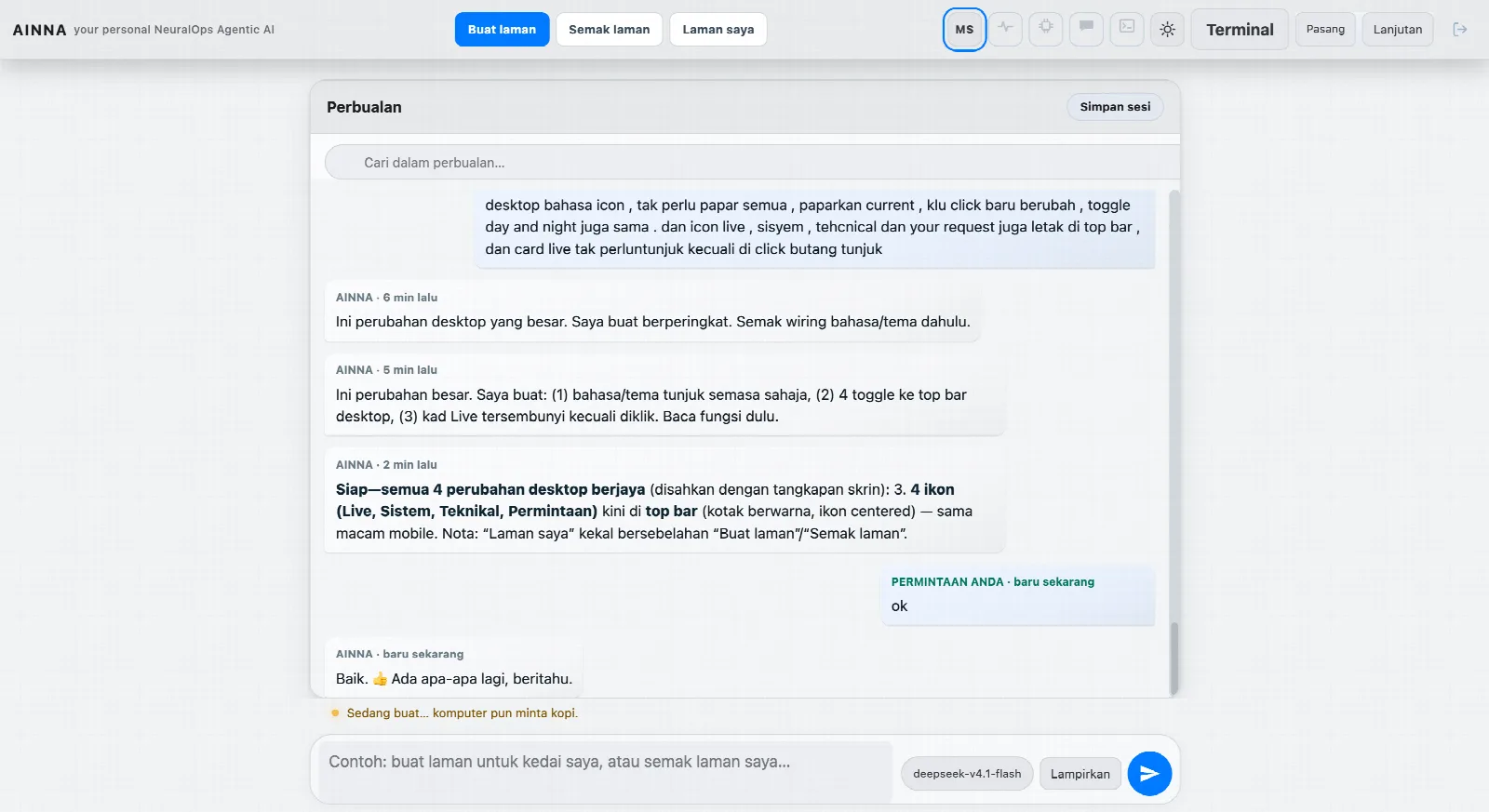Click the logout arrow icon
Screen dimensions: 1489x812
pyautogui.click(x=1460, y=29)
